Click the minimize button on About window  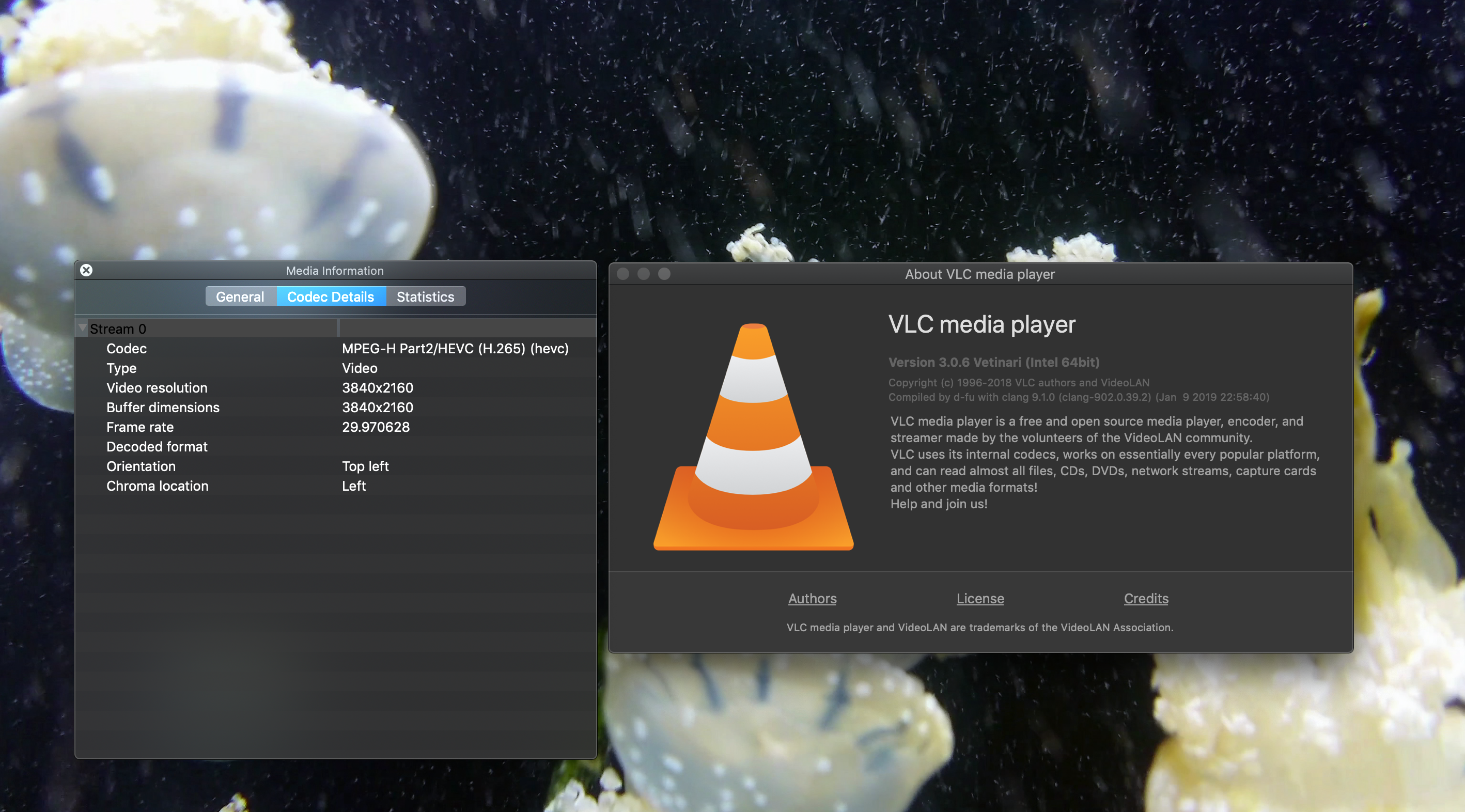click(644, 274)
